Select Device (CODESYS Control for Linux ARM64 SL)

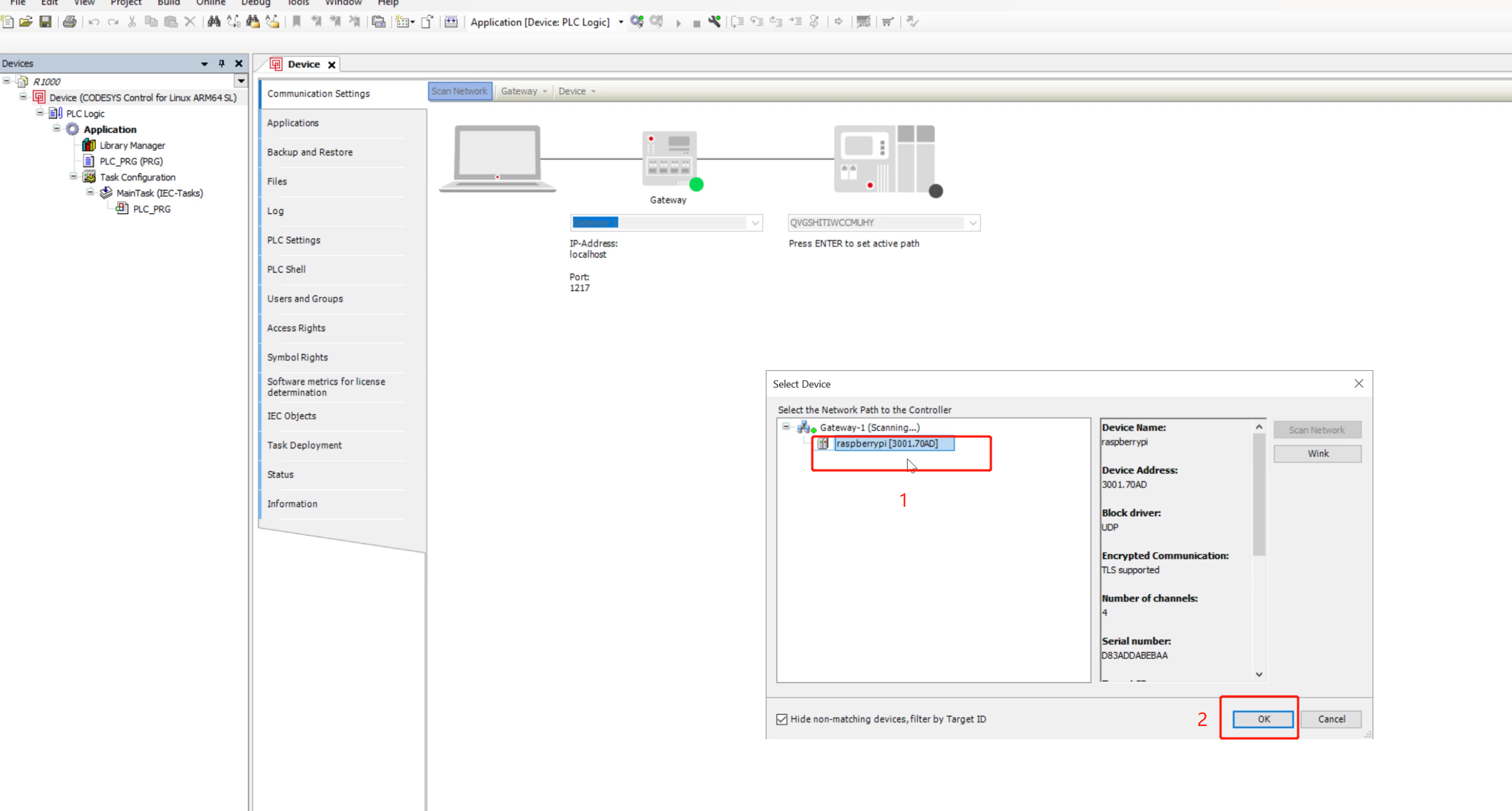click(142, 98)
